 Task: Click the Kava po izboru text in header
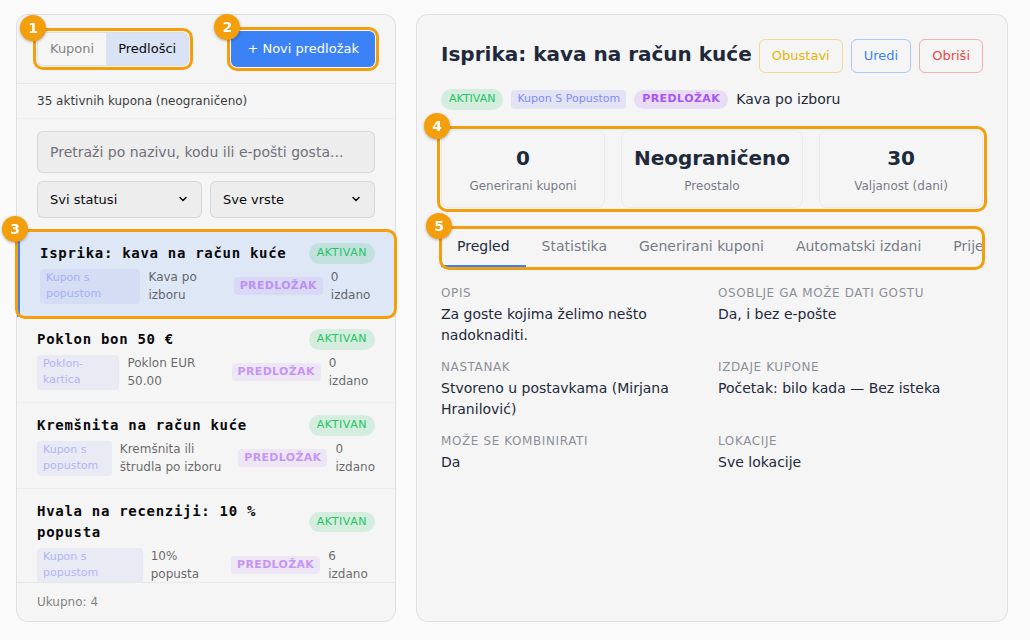click(788, 99)
